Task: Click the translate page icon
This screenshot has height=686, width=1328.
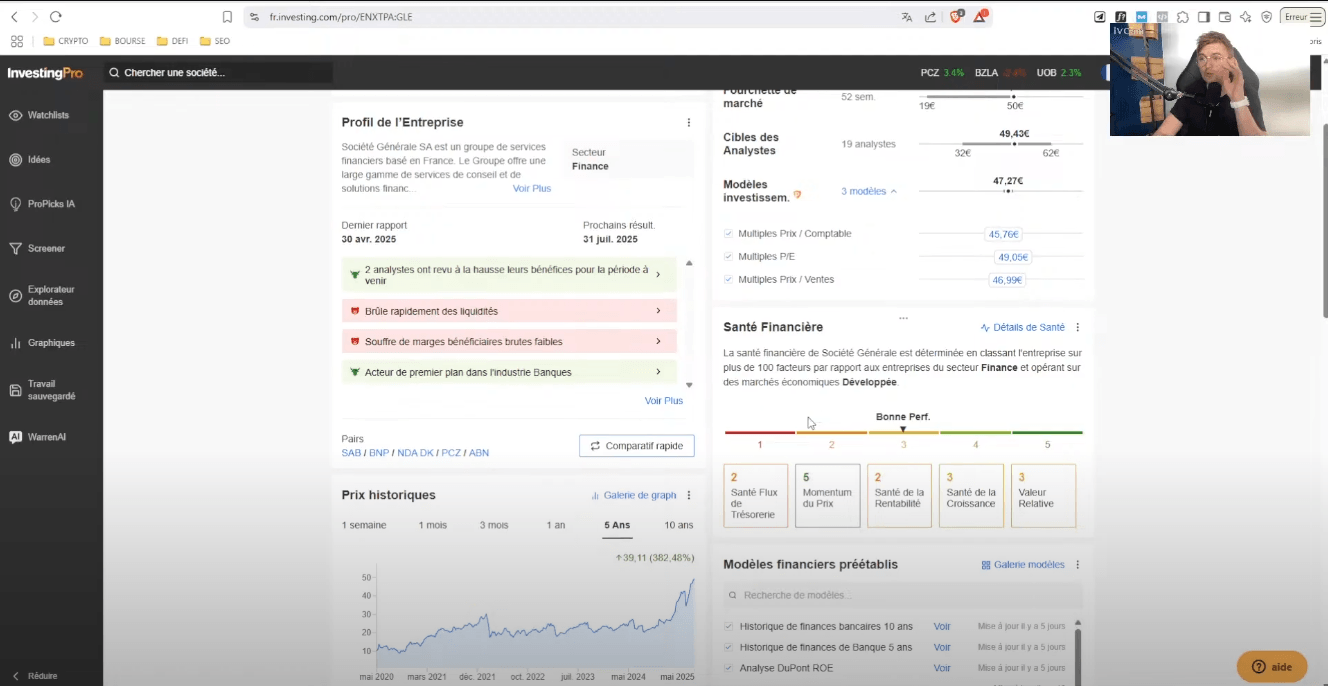Action: [907, 17]
